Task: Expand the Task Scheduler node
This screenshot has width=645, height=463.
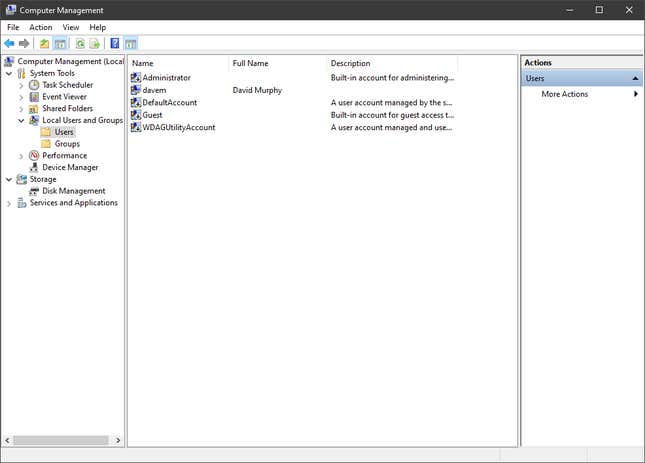Action: pyautogui.click(x=21, y=86)
